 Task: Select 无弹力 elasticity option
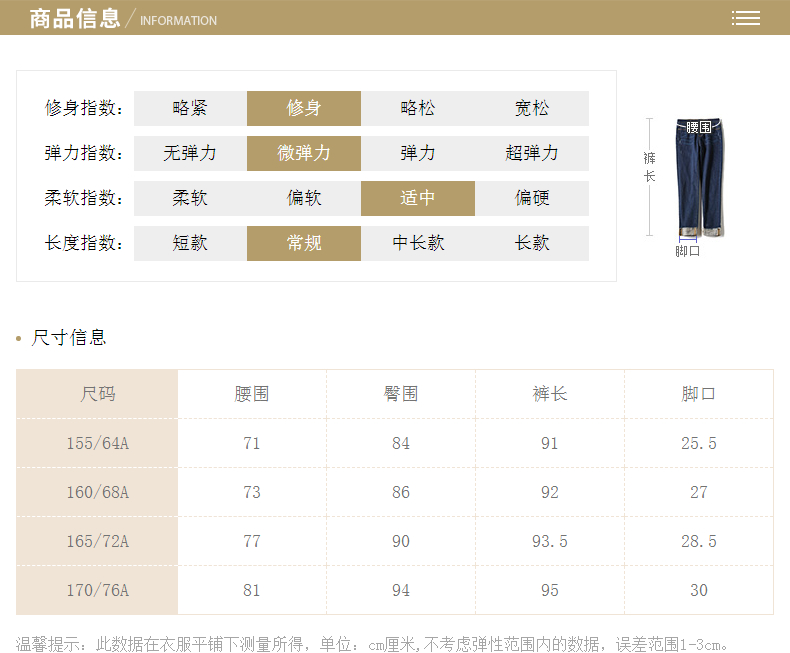[x=190, y=153]
